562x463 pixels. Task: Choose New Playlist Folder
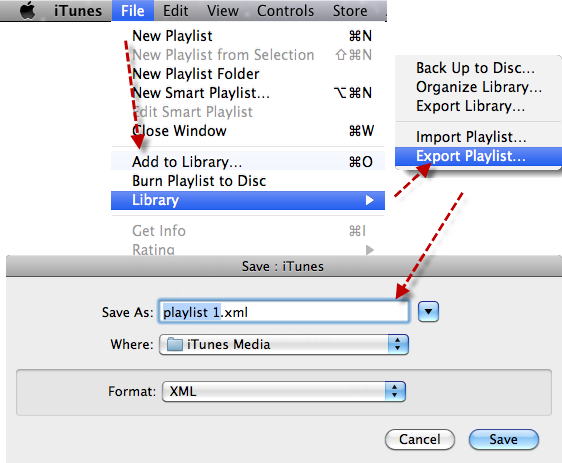[248, 74]
